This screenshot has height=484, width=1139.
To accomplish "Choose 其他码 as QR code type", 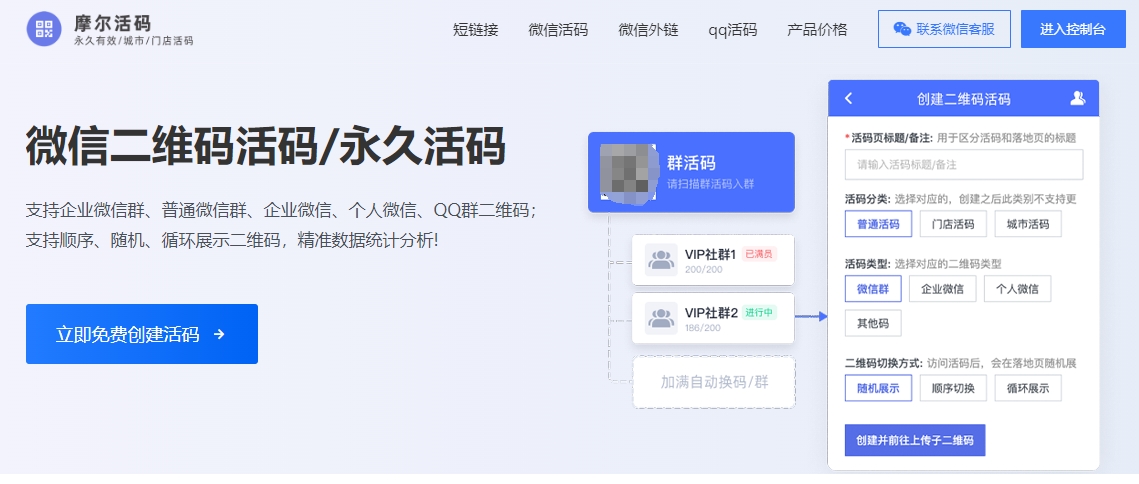I will (872, 323).
